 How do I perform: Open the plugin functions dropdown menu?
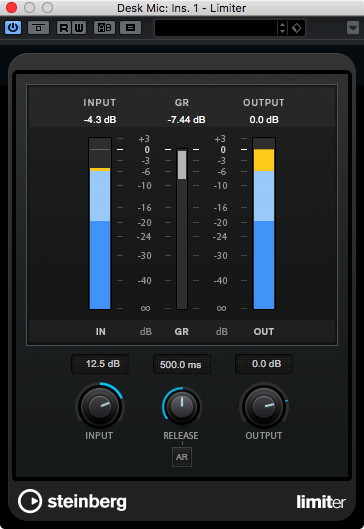[353, 28]
